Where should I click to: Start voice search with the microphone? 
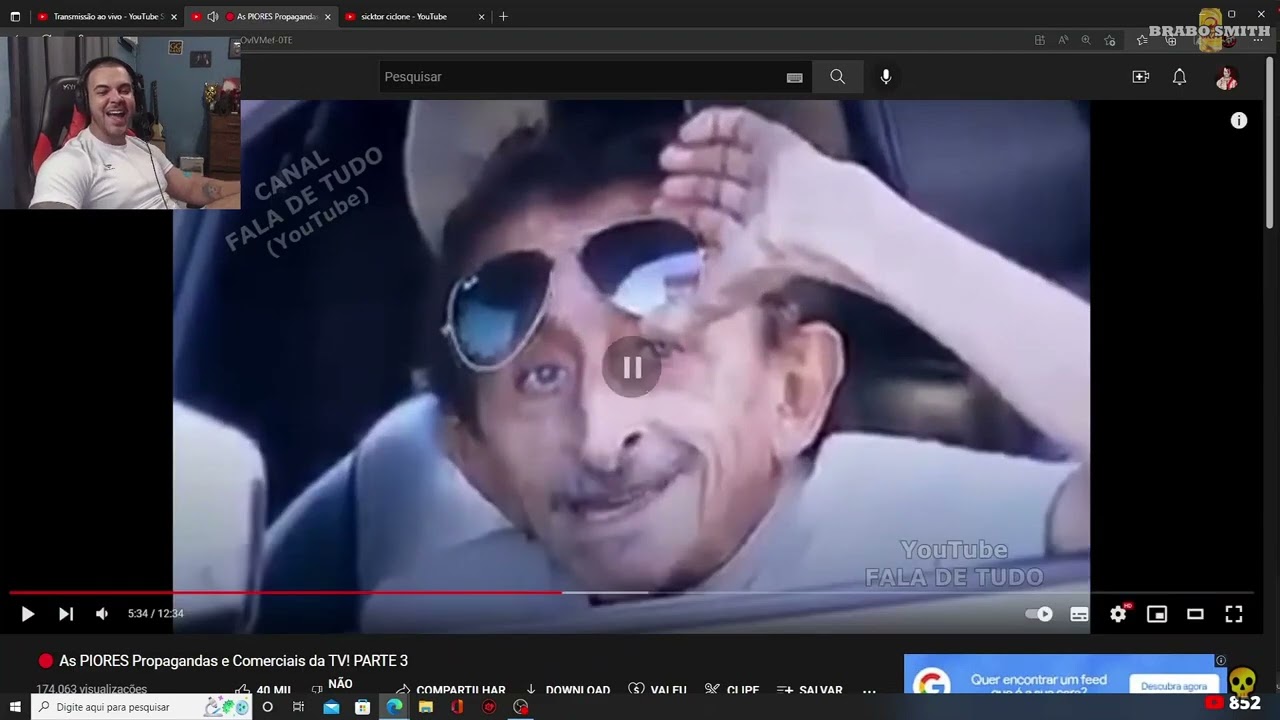[886, 77]
